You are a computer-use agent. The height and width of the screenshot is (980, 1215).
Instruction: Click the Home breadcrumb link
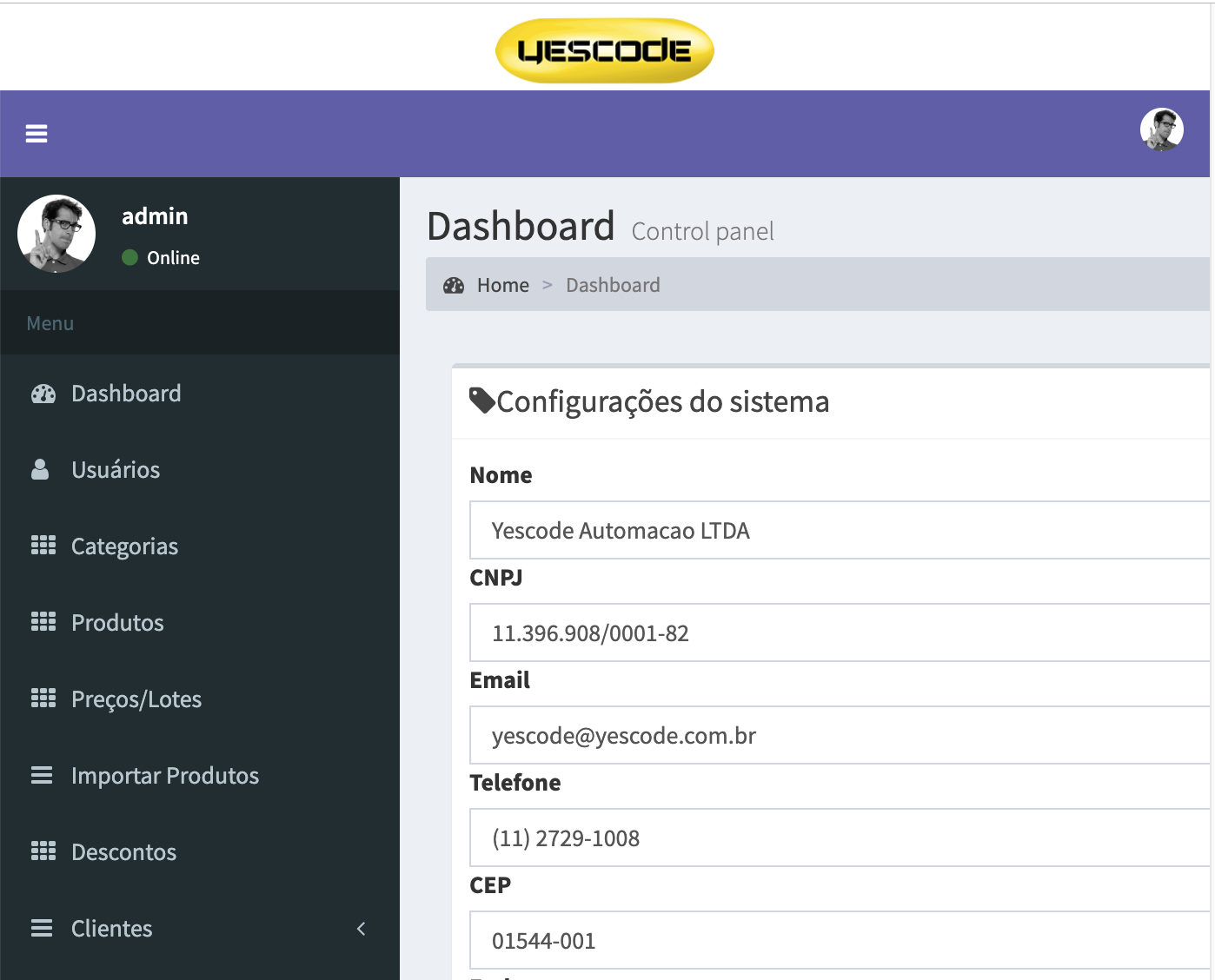502,285
